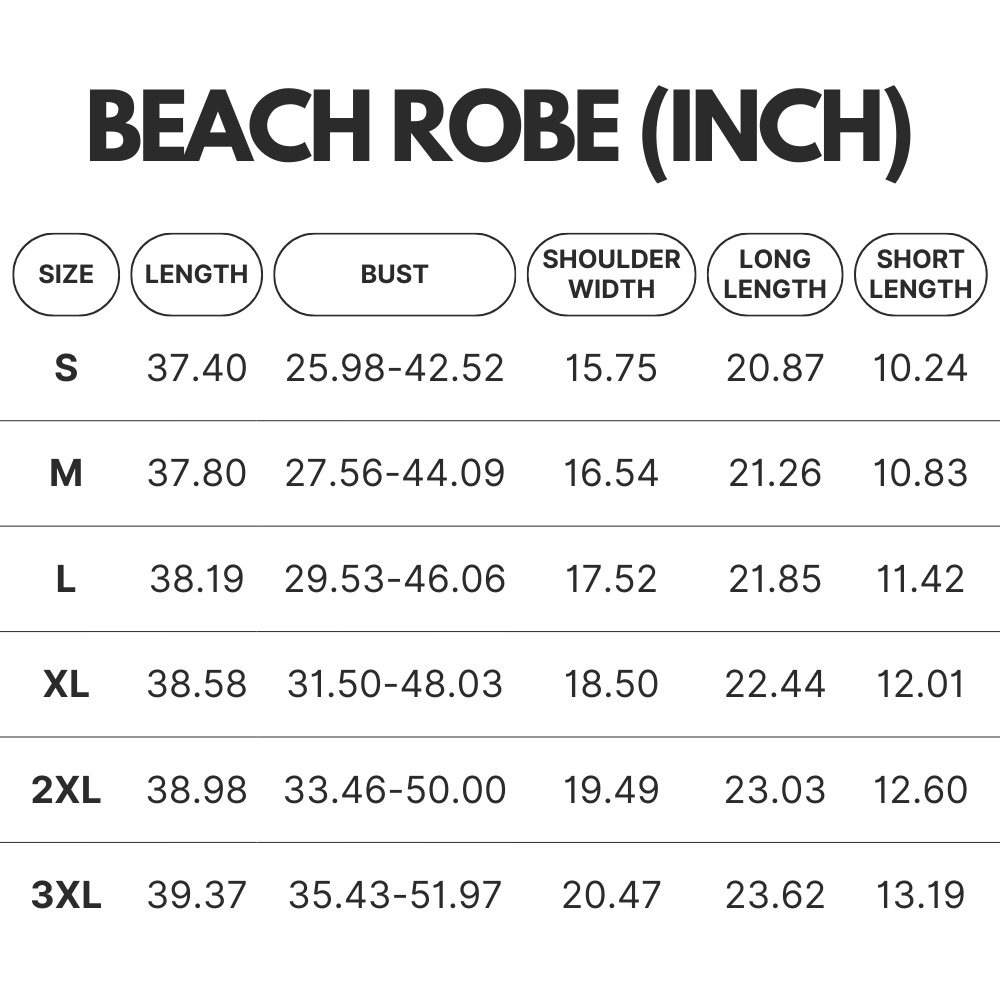Click the LENGTH column header pill
Screen dimensions: 1000x1000
pyautogui.click(x=196, y=274)
